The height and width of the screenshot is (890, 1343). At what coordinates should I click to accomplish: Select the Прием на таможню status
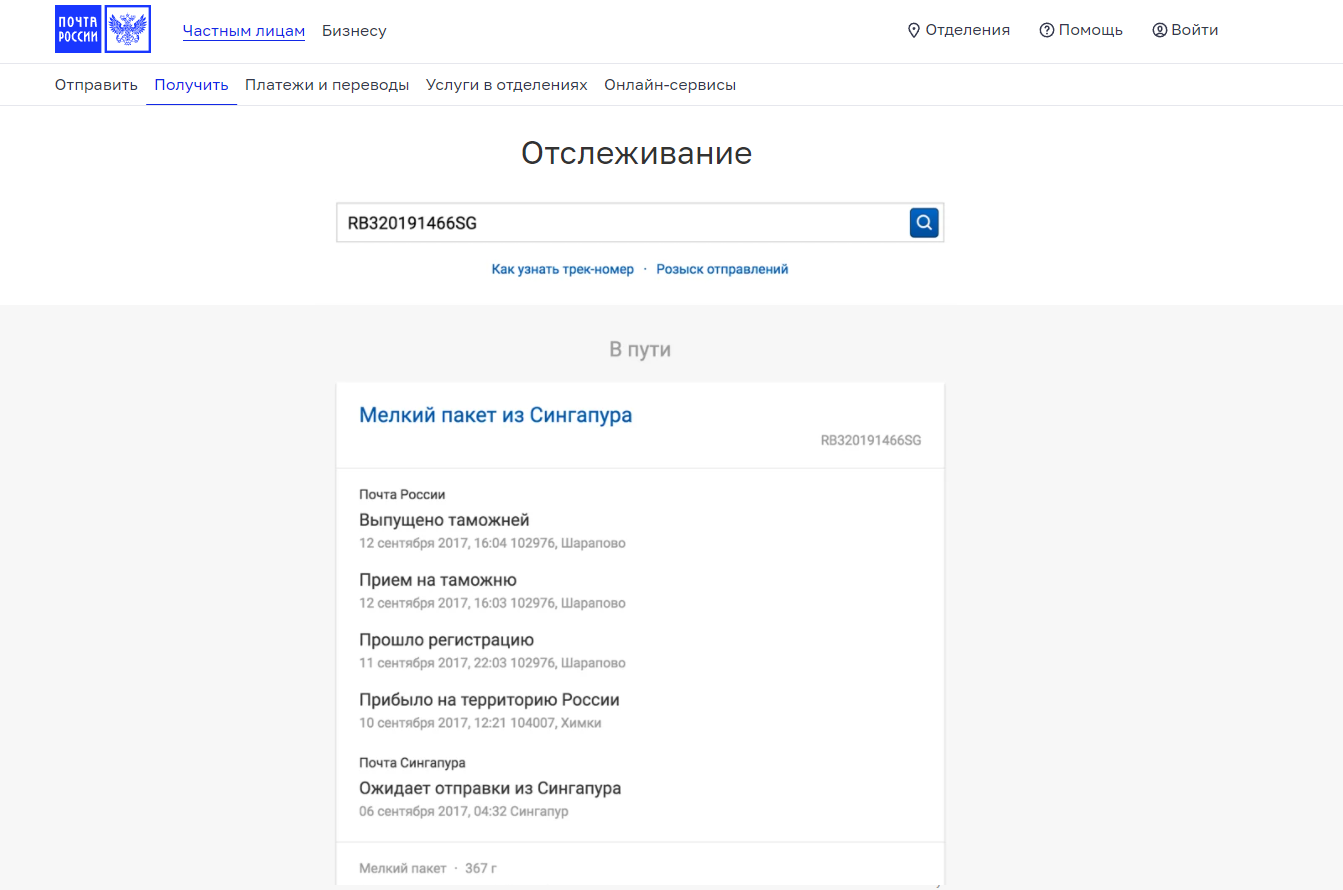[x=438, y=580]
